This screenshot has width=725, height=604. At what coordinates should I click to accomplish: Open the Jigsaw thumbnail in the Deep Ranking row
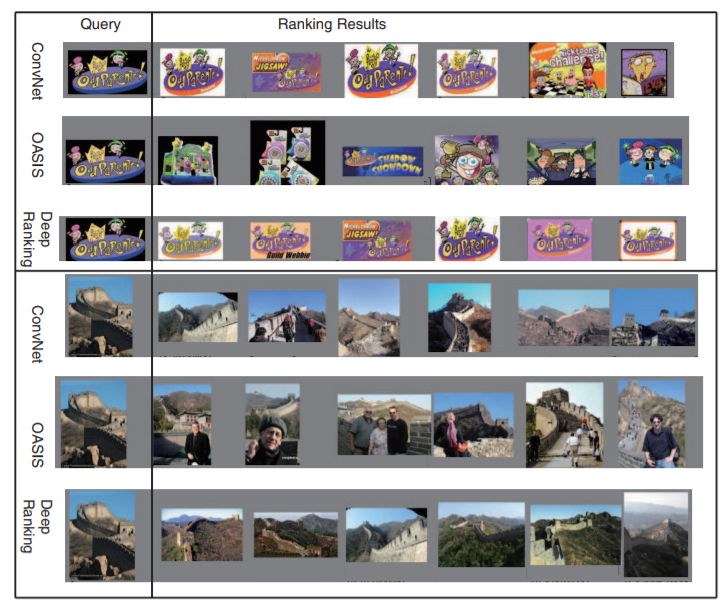[x=377, y=240]
